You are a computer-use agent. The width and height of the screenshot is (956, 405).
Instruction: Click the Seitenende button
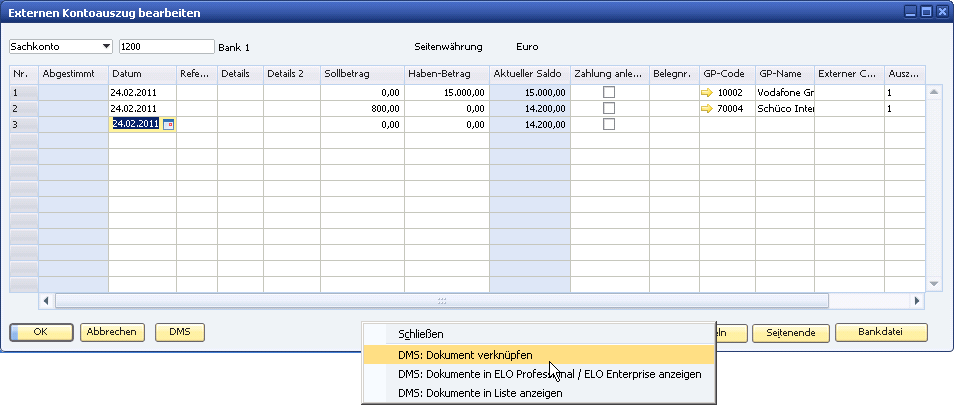tap(791, 333)
